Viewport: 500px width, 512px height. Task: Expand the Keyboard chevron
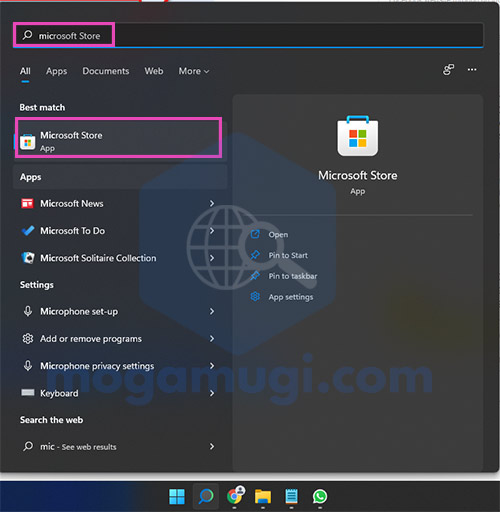(x=212, y=393)
